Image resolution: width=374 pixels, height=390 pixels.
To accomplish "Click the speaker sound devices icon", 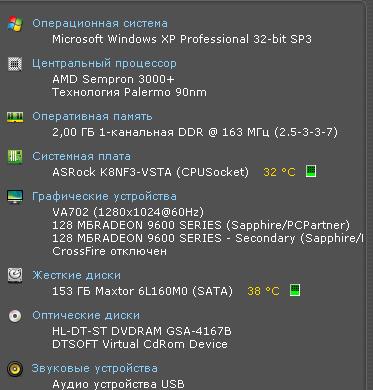I will (15, 369).
